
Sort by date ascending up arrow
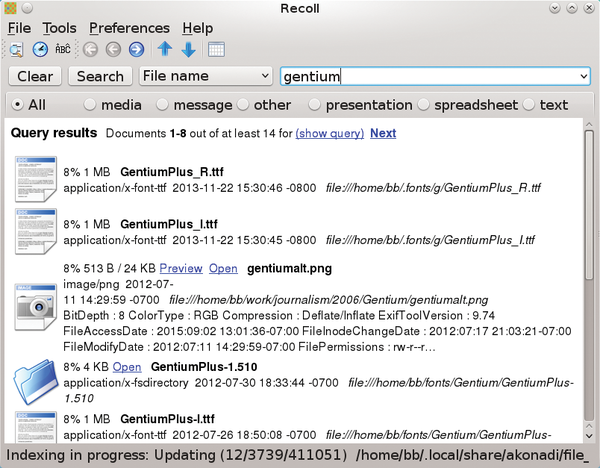pos(165,49)
